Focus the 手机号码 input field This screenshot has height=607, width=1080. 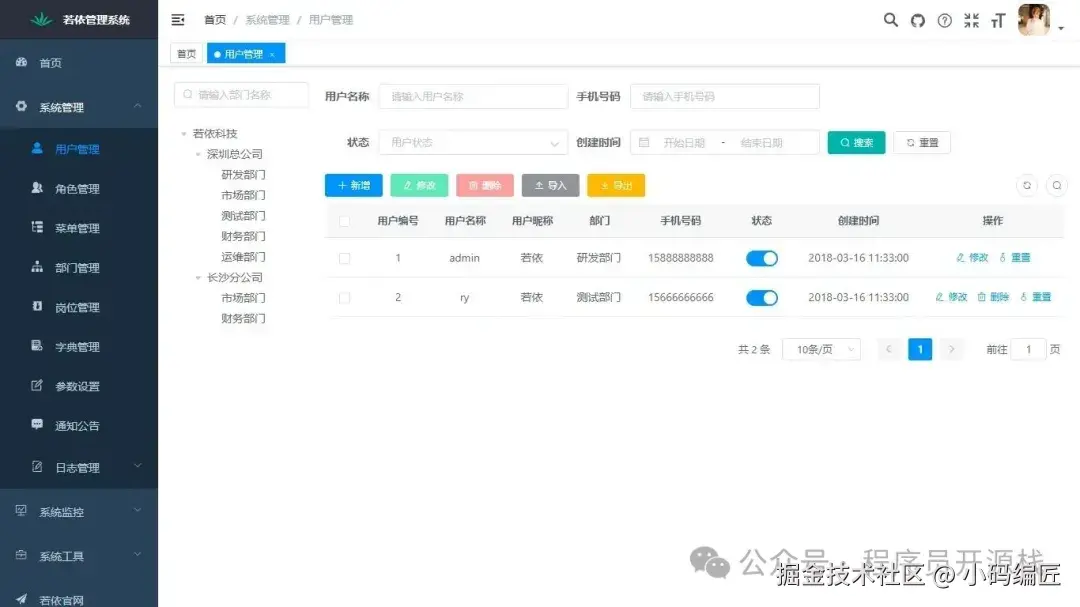pos(725,96)
